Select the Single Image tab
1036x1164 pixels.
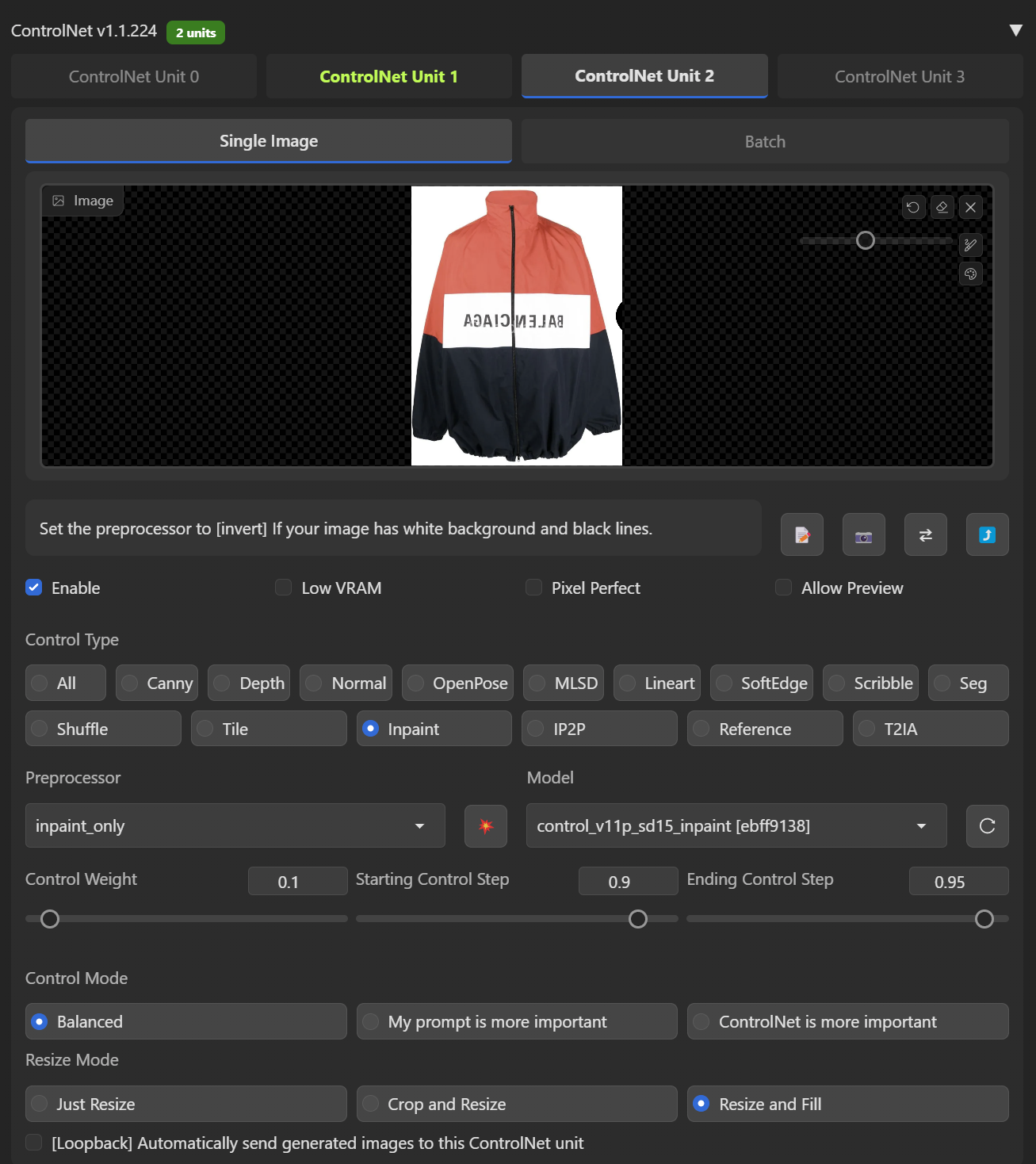coord(269,141)
